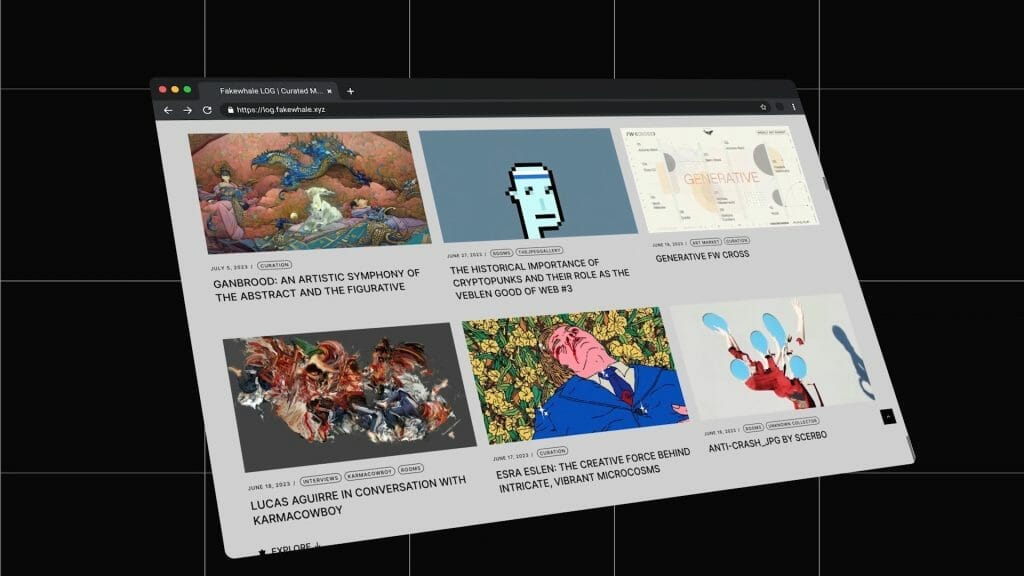Viewport: 1024px width, 576px height.
Task: Open the CryptoPunks historical importance article
Action: point(538,281)
